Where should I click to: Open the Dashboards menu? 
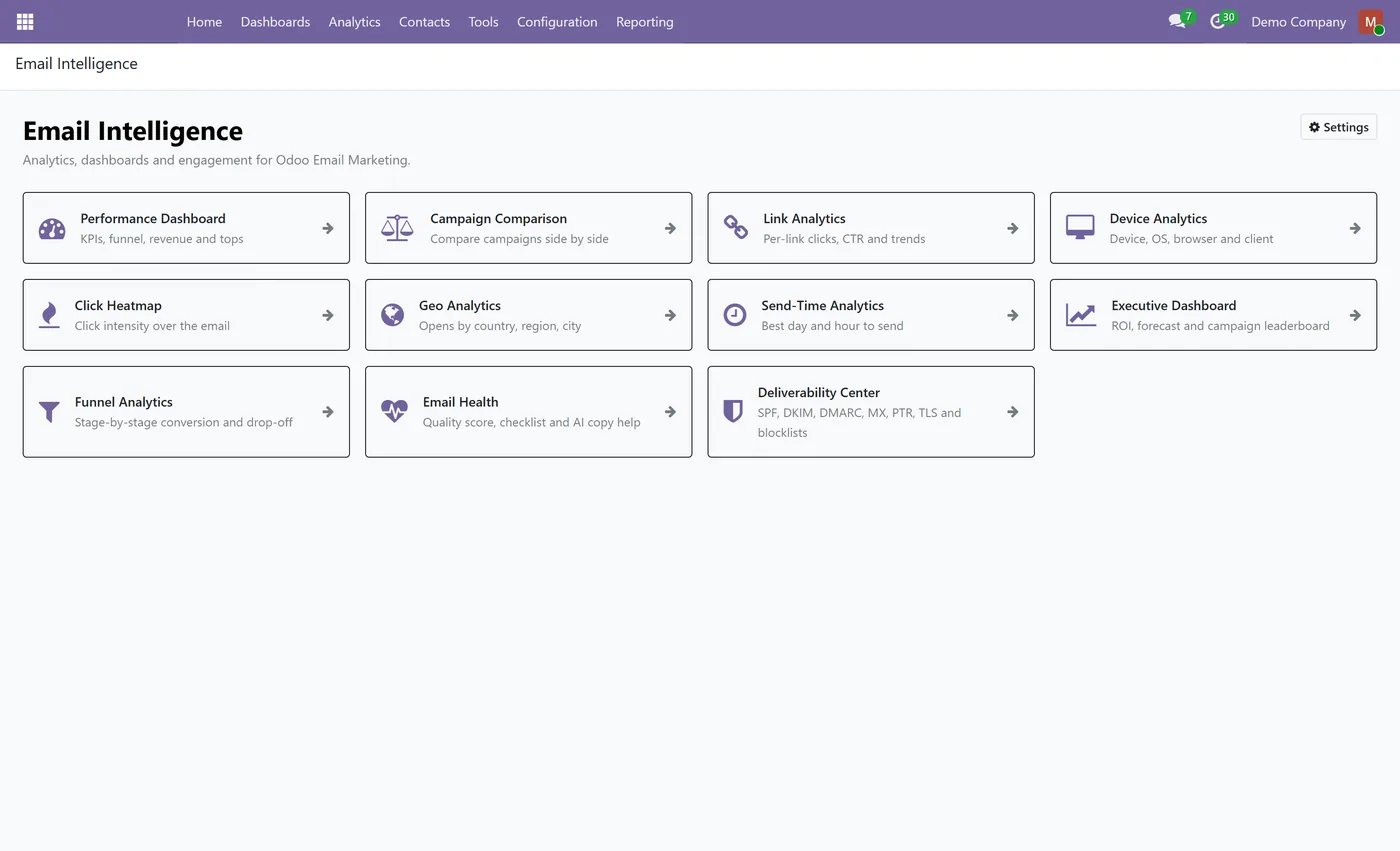(x=275, y=21)
